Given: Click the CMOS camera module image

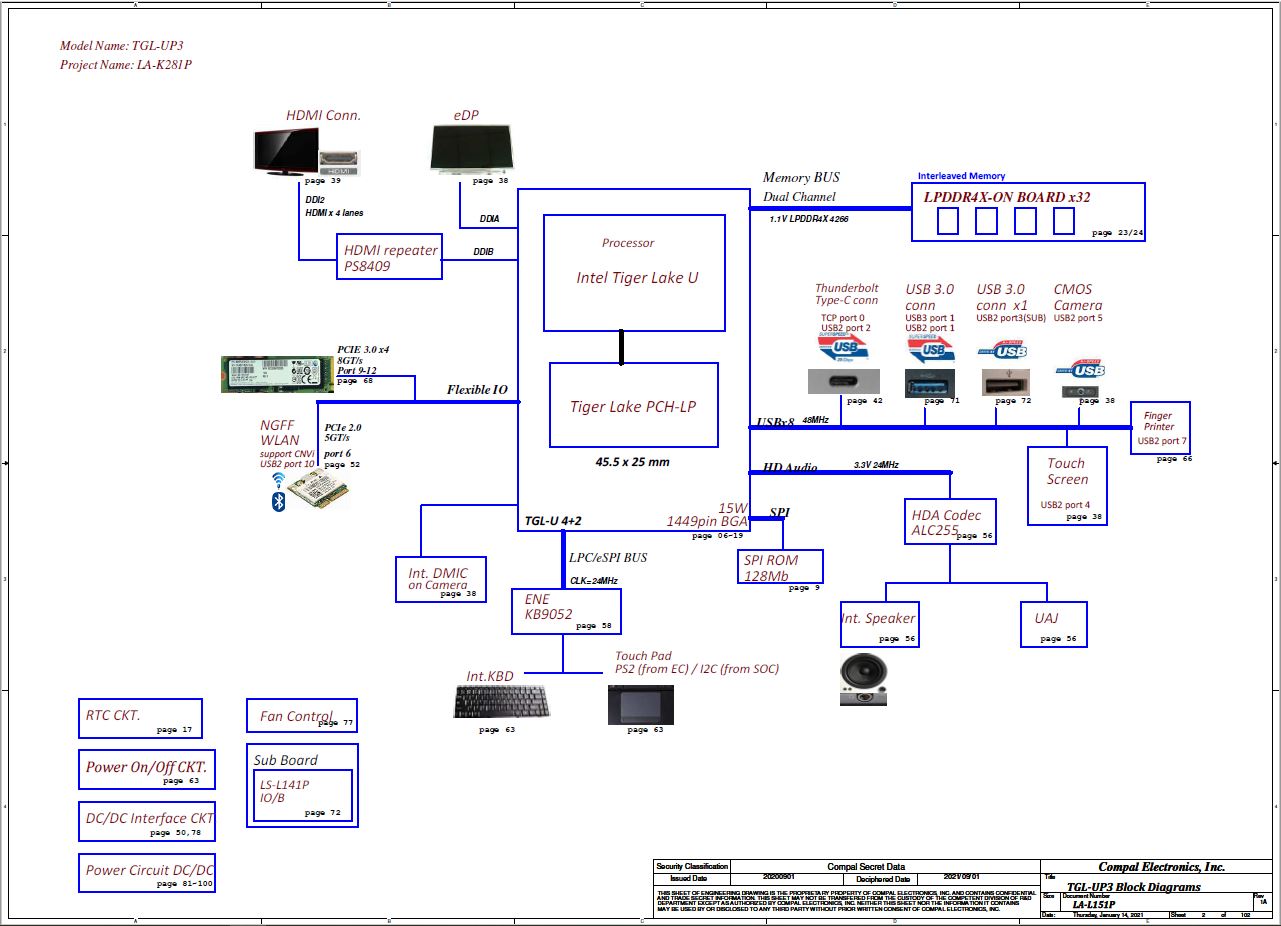Looking at the screenshot, I should [1078, 392].
